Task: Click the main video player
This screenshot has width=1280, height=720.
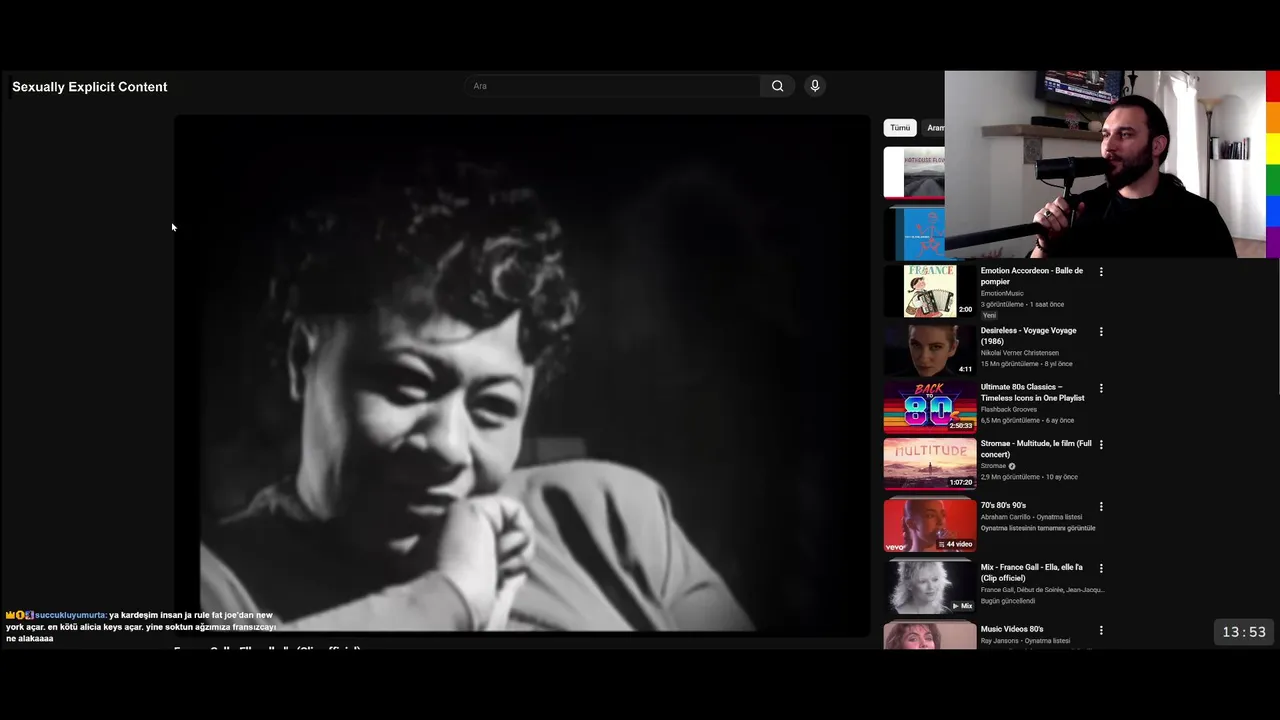Action: point(522,375)
